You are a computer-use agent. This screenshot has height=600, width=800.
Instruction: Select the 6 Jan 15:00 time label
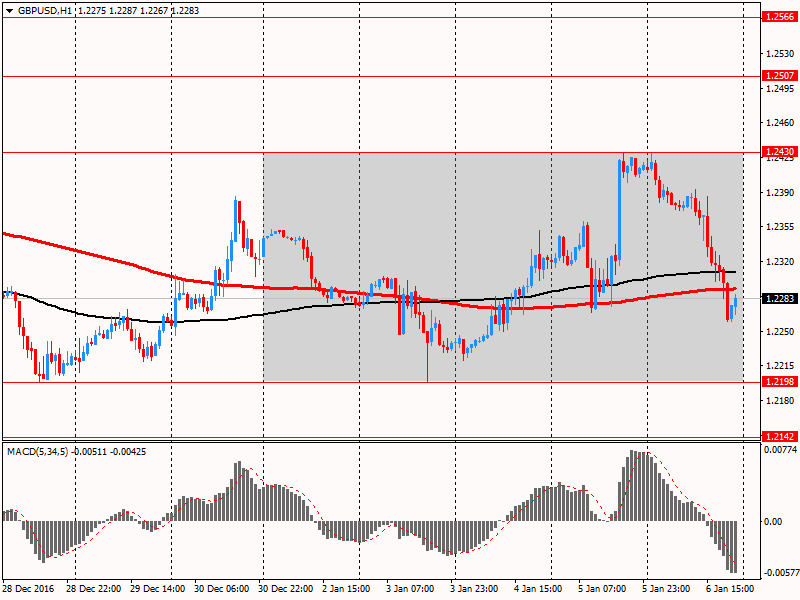coord(728,589)
